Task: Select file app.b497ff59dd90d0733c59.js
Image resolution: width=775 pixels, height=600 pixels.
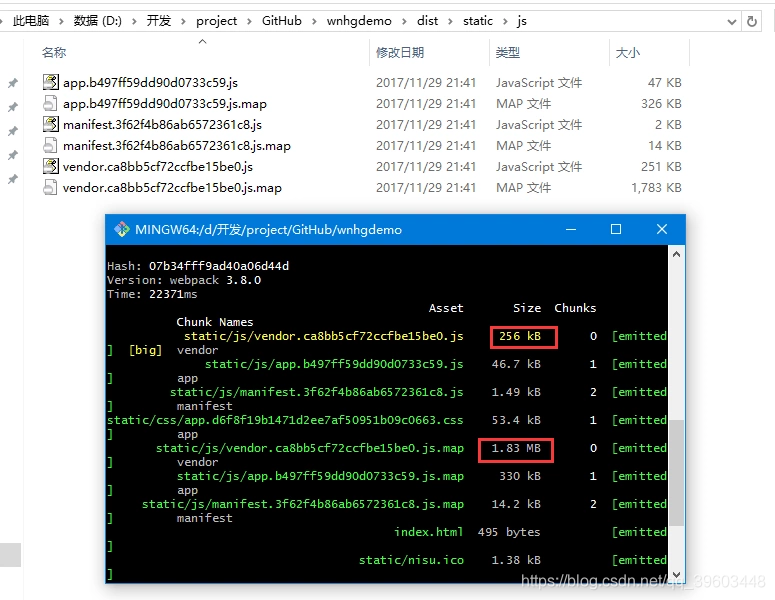Action: (x=150, y=83)
